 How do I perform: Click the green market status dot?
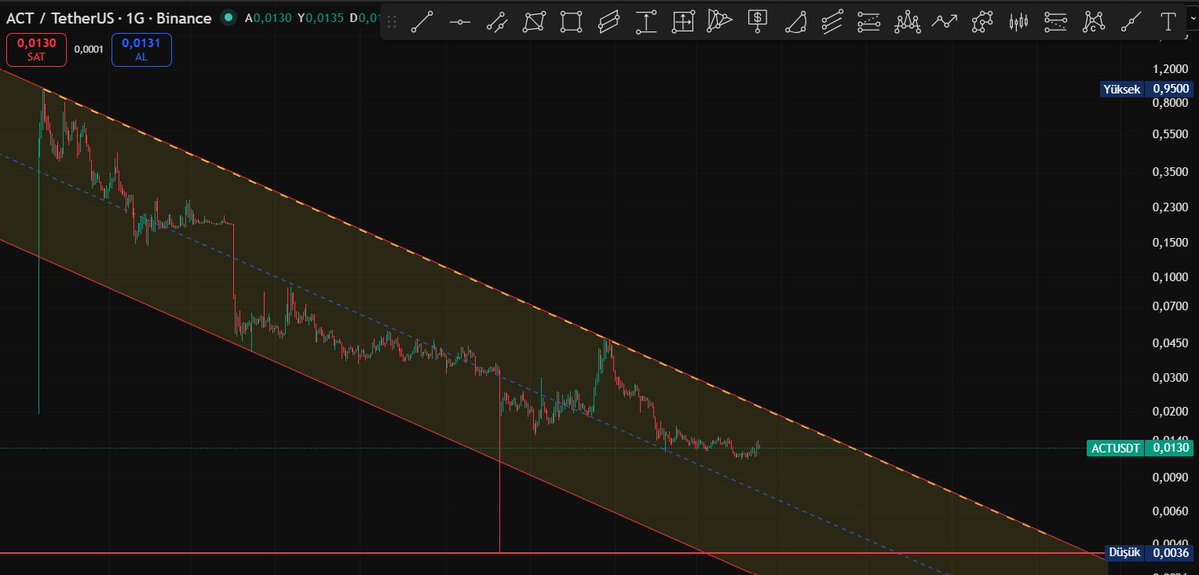pyautogui.click(x=228, y=18)
